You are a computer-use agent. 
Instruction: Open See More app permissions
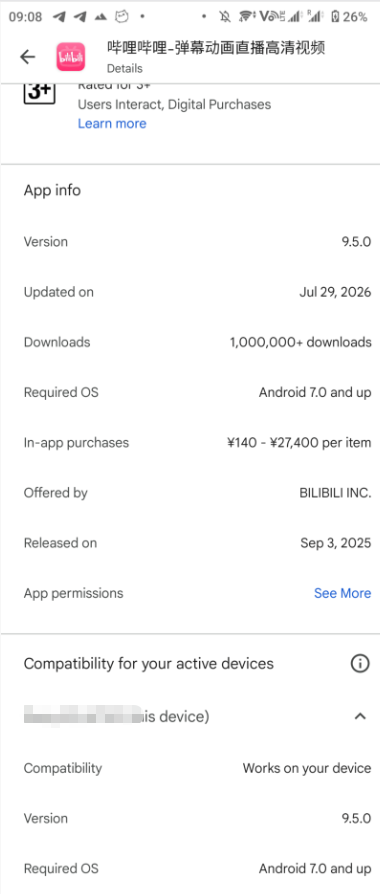pyautogui.click(x=342, y=593)
